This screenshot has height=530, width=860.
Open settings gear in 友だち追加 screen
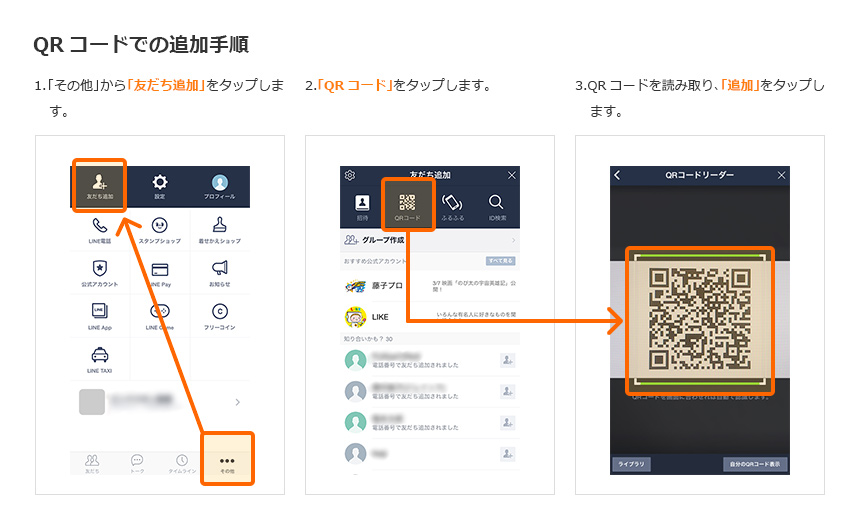[350, 175]
